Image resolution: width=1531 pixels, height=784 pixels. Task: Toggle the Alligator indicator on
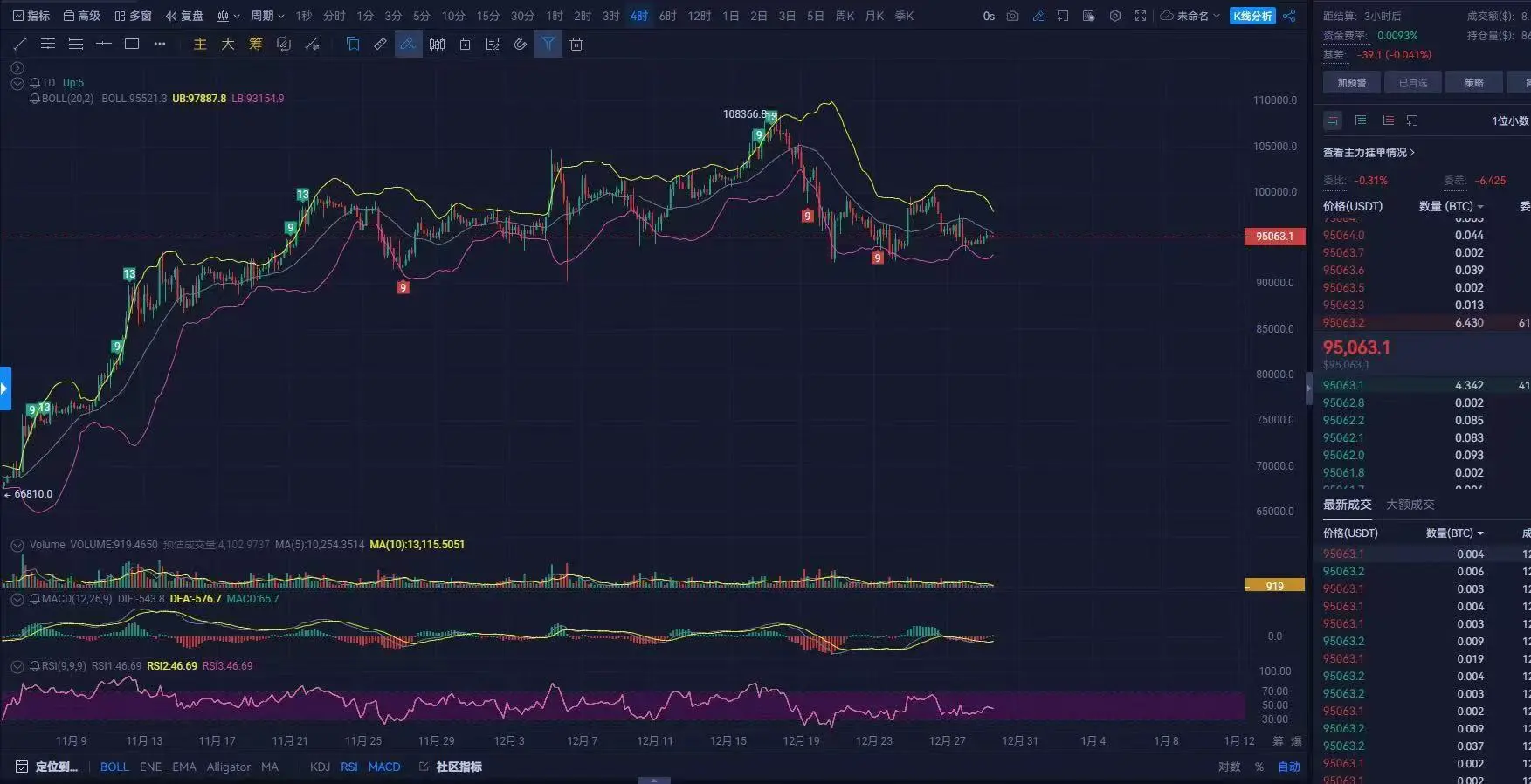point(229,767)
